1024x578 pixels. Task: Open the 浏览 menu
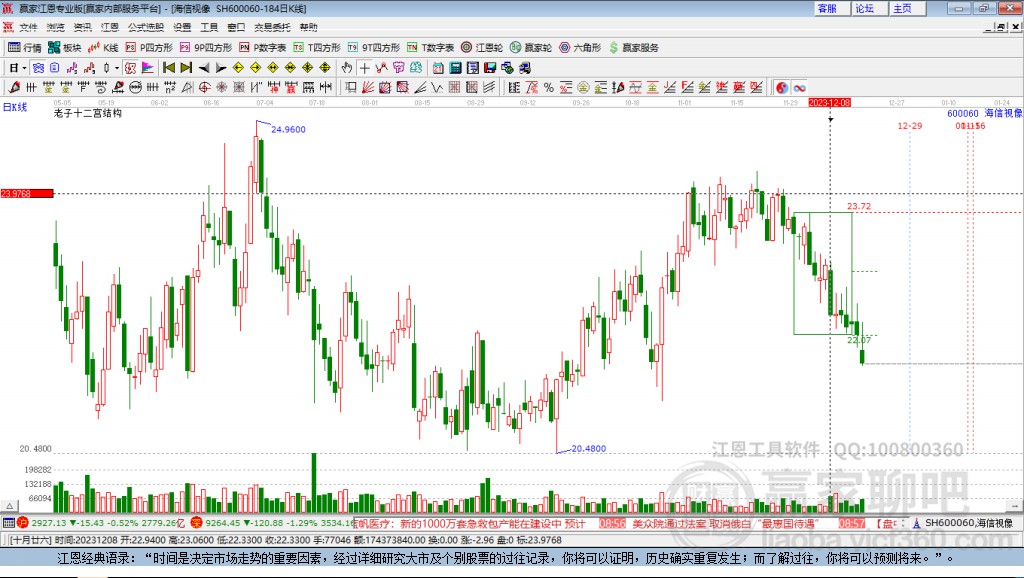56,27
